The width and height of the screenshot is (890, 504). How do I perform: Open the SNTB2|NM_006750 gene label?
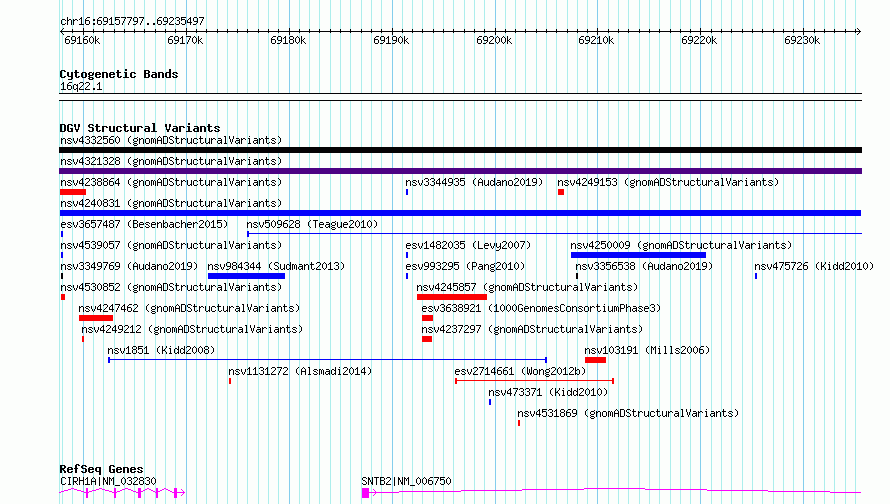click(406, 481)
